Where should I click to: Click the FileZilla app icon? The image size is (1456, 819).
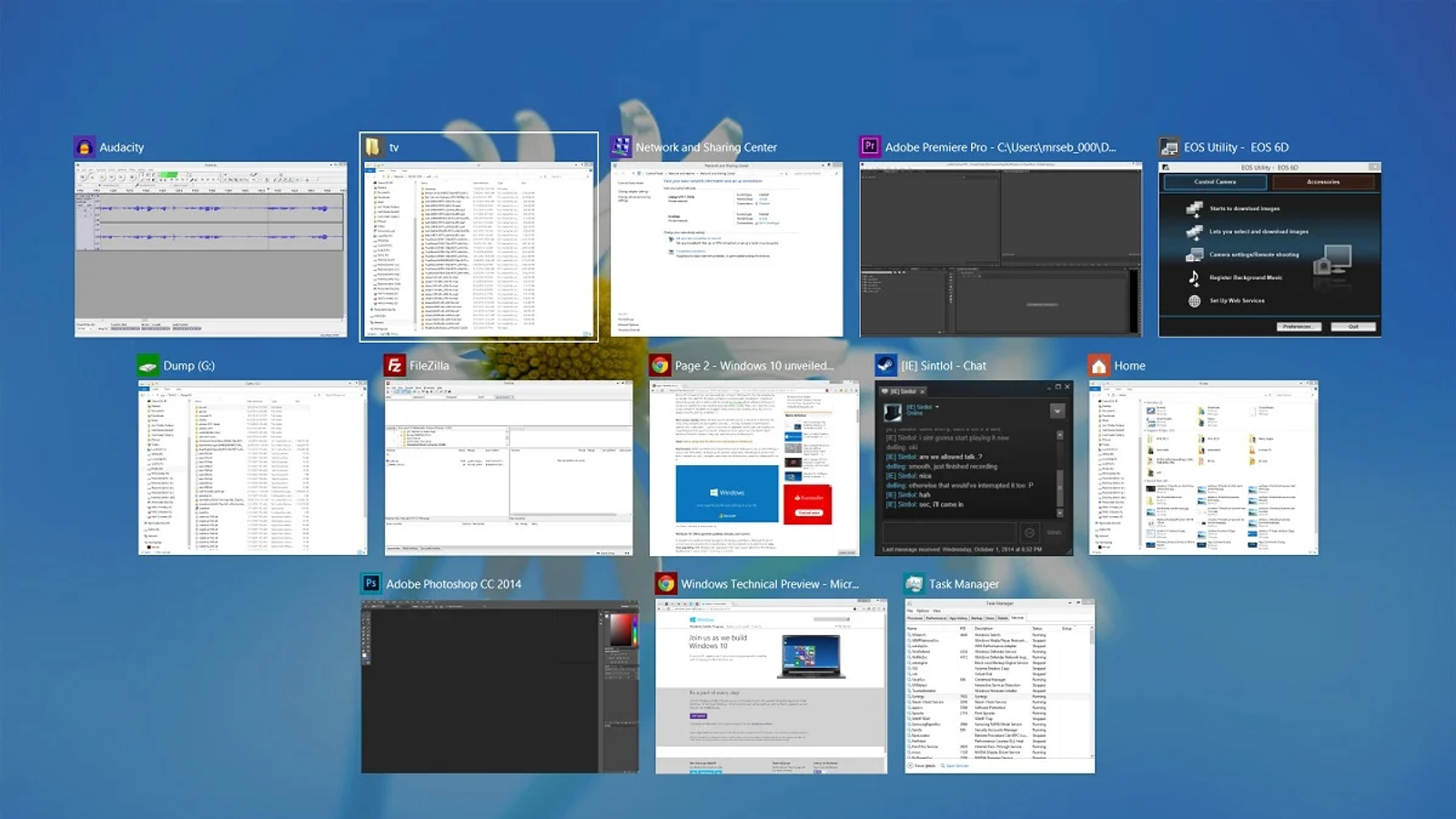[395, 366]
